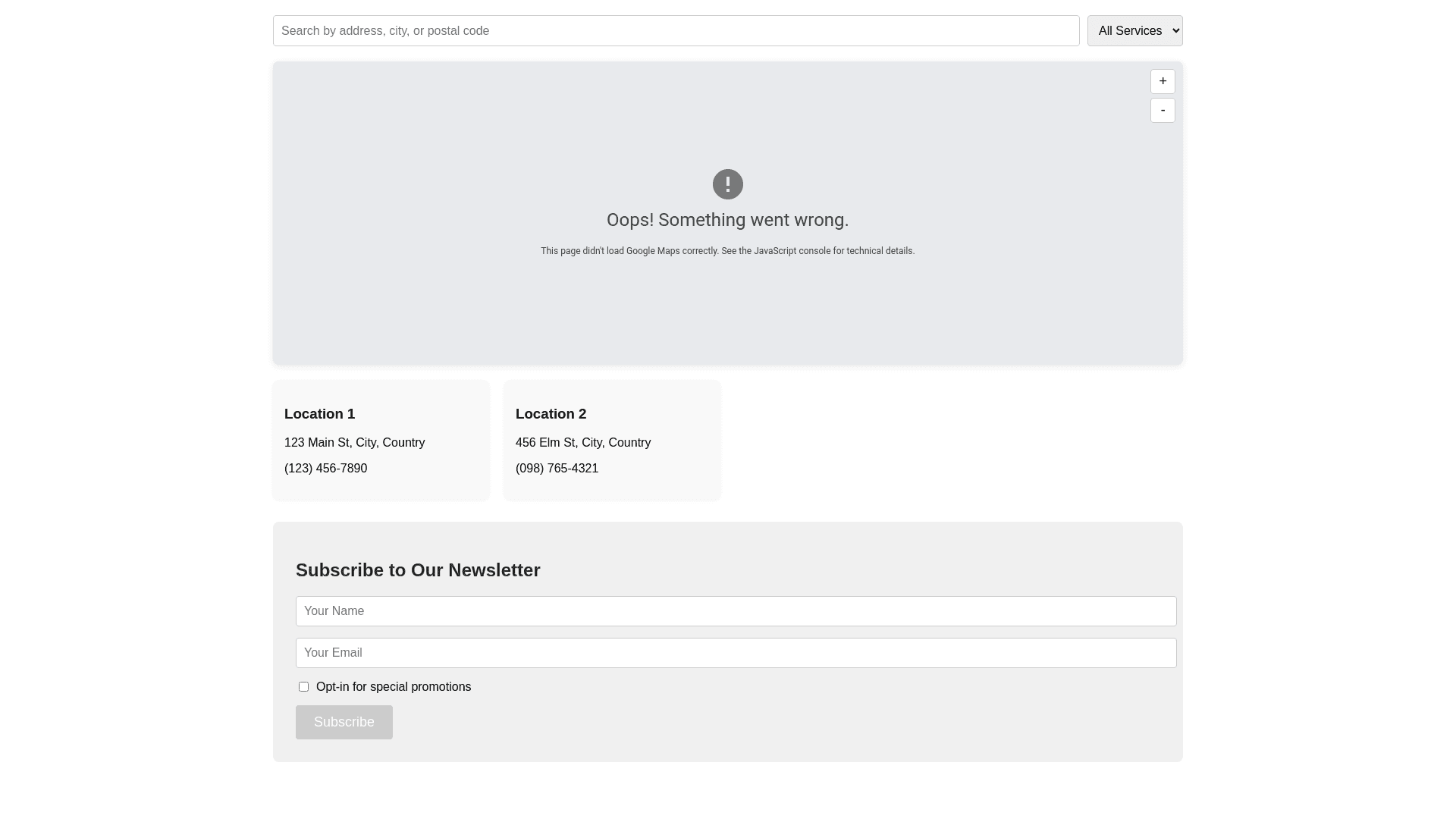This screenshot has width=1456, height=819.
Task: Click the Google Maps JavaScript console message
Action: (x=727, y=251)
